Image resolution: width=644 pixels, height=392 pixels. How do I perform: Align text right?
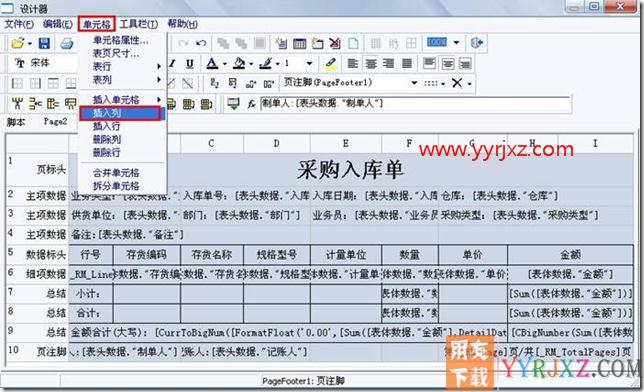tap(389, 63)
